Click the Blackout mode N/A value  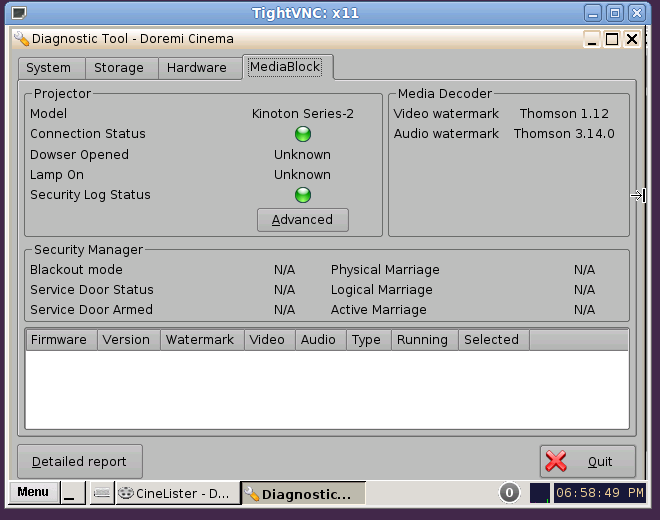point(285,270)
